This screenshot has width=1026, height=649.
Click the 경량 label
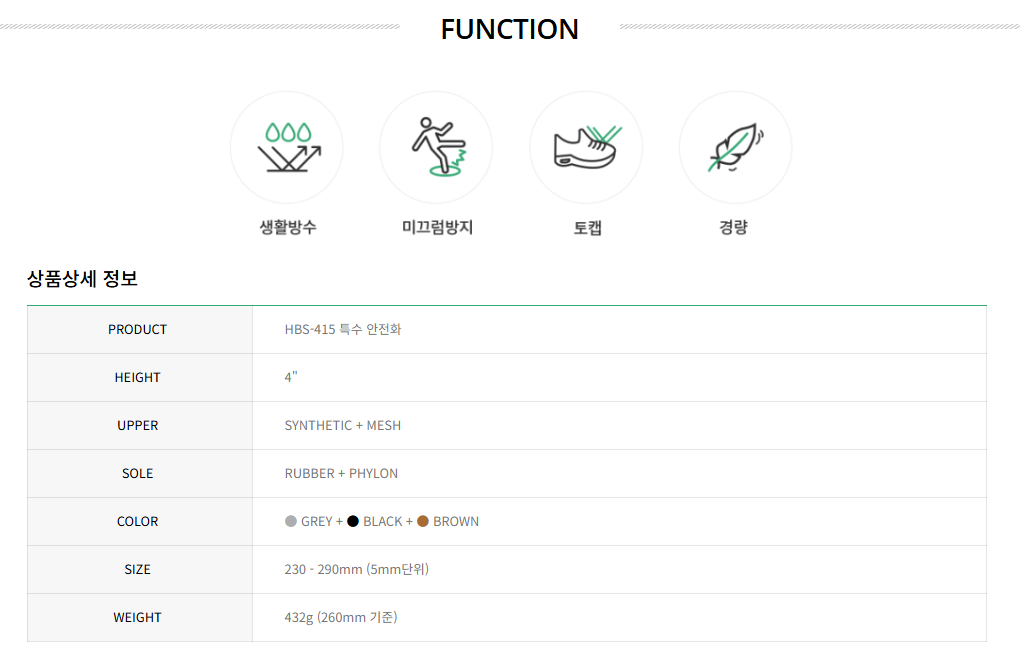click(x=734, y=227)
